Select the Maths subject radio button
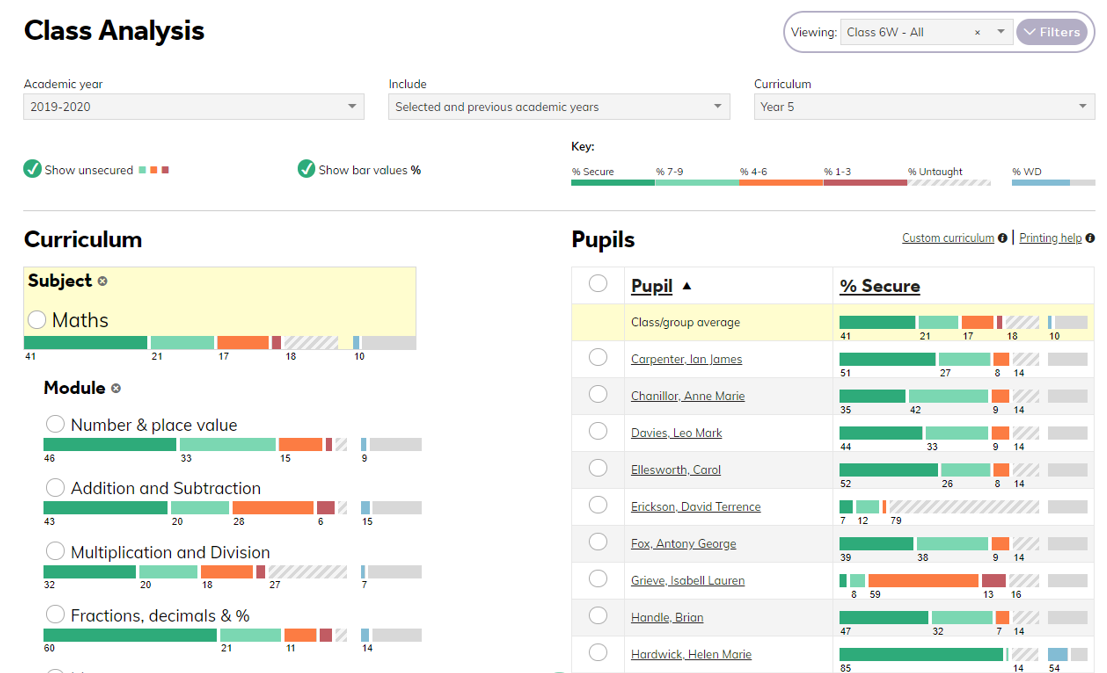Image resolution: width=1107 pixels, height=673 pixels. pyautogui.click(x=37, y=320)
